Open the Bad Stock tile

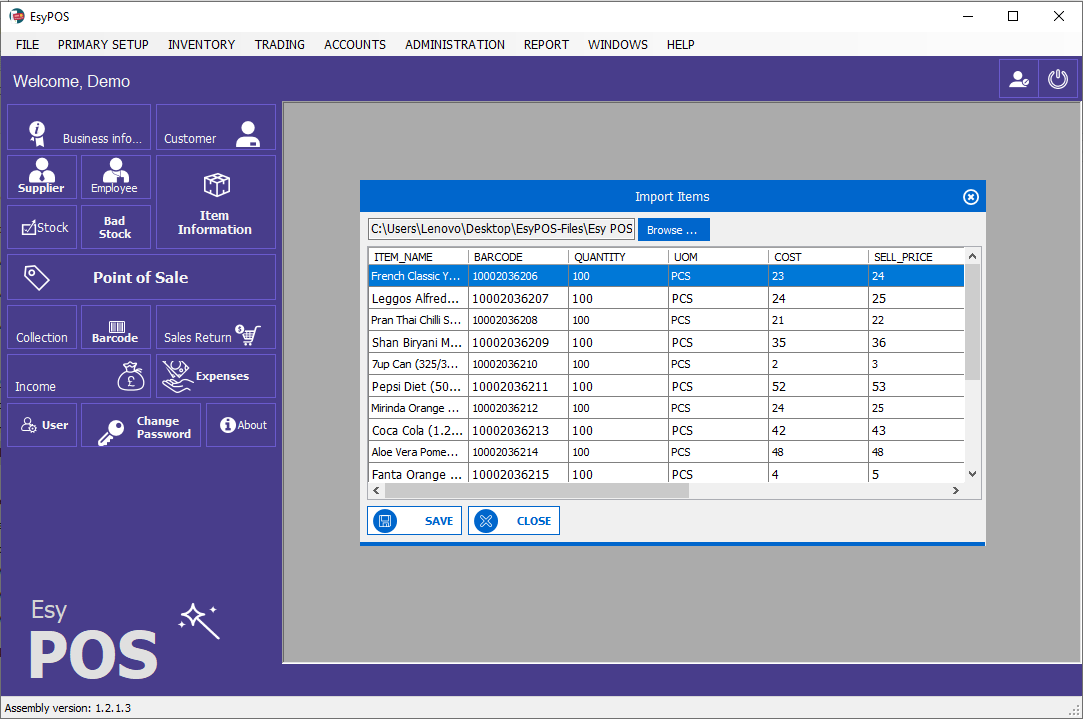tap(115, 227)
